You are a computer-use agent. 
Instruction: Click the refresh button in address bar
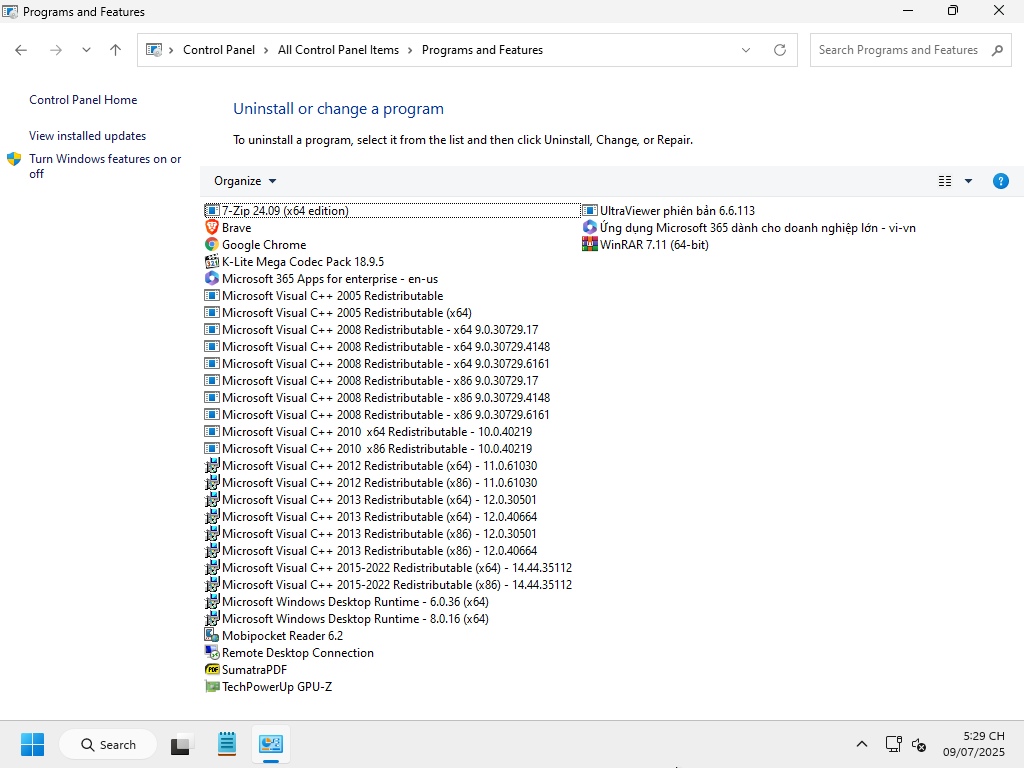tap(780, 50)
